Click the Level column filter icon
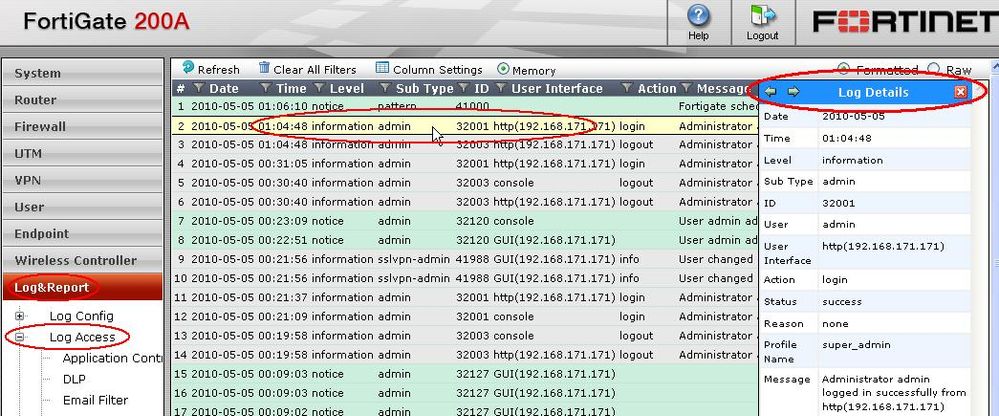 click(x=319, y=88)
